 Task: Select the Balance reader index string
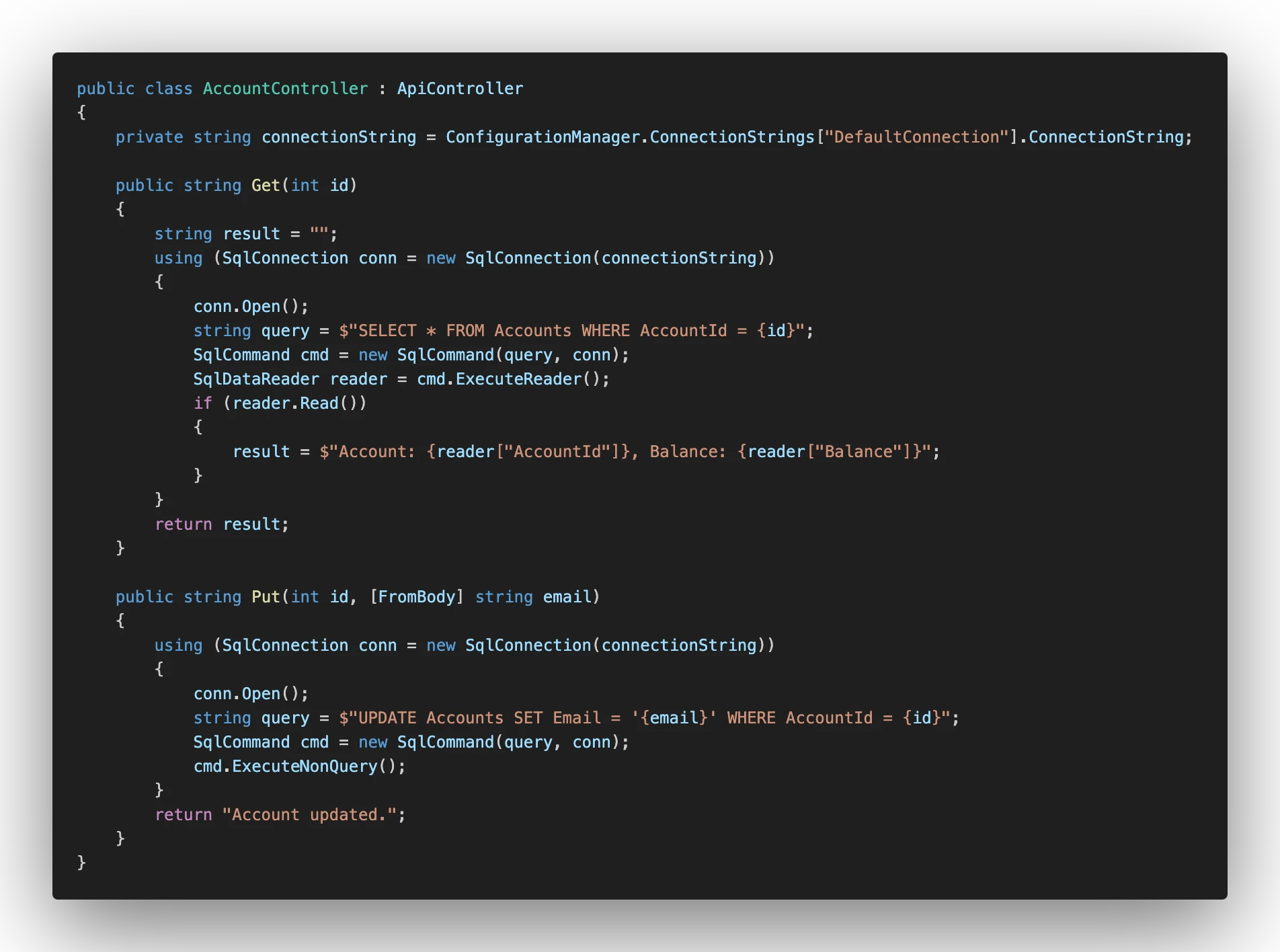coord(856,451)
